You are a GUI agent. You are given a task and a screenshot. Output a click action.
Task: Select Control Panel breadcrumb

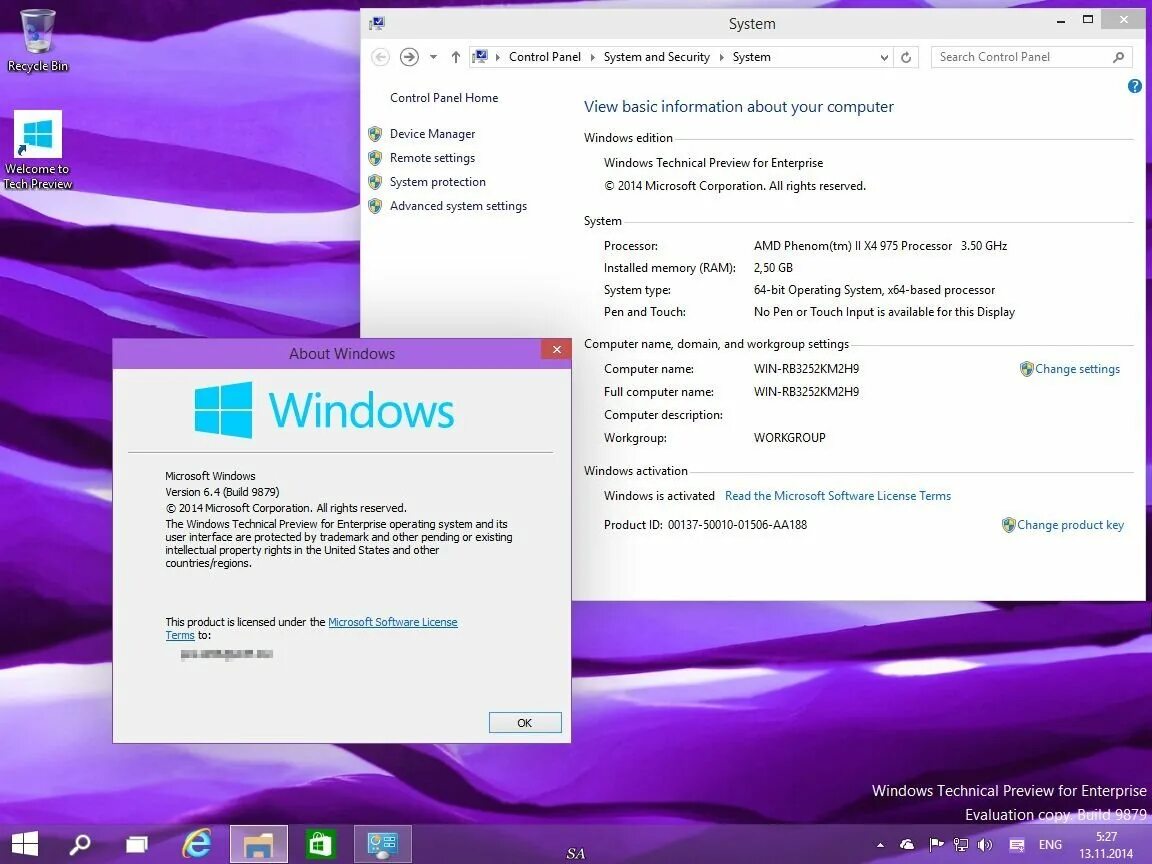click(x=544, y=57)
